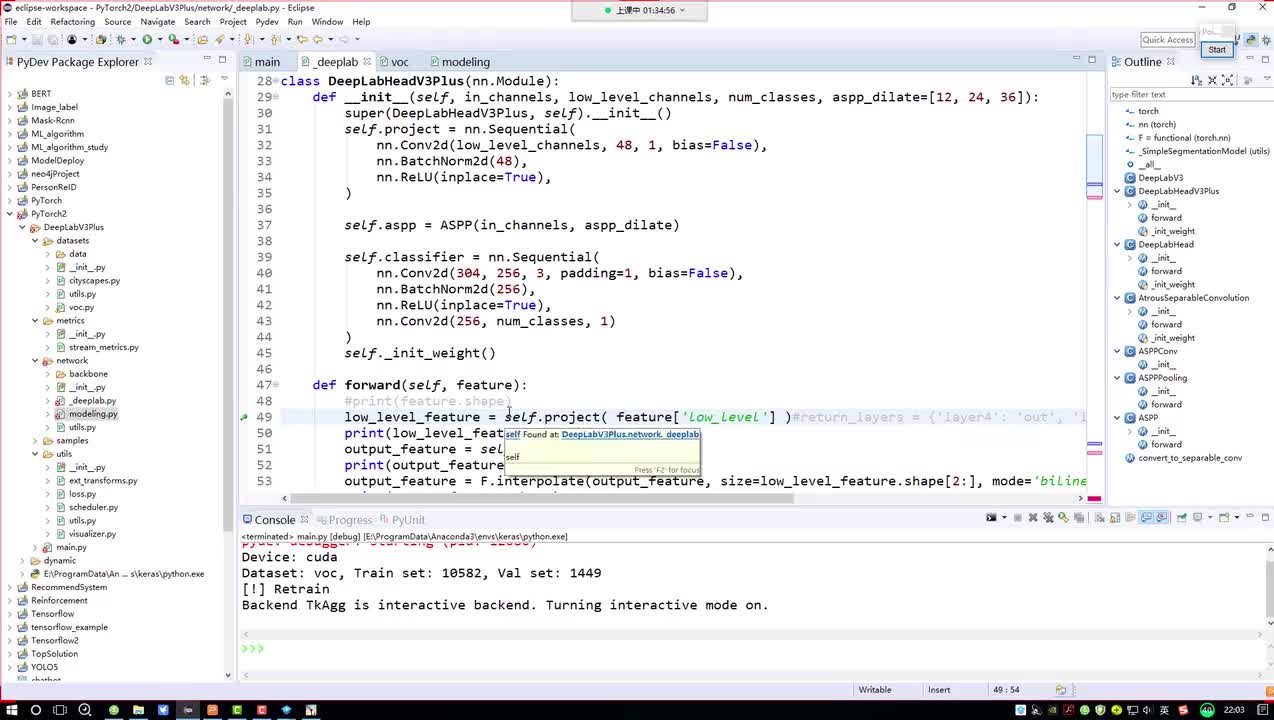The width and height of the screenshot is (1274, 720).
Task: Click the Open Type folder toolbar icon
Action: click(203, 39)
